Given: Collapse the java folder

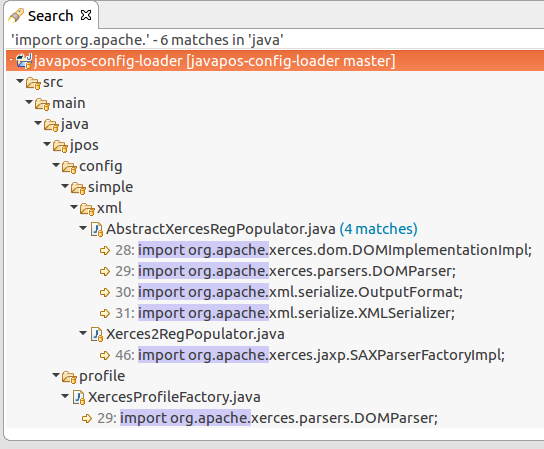Looking at the screenshot, I should tap(38, 123).
